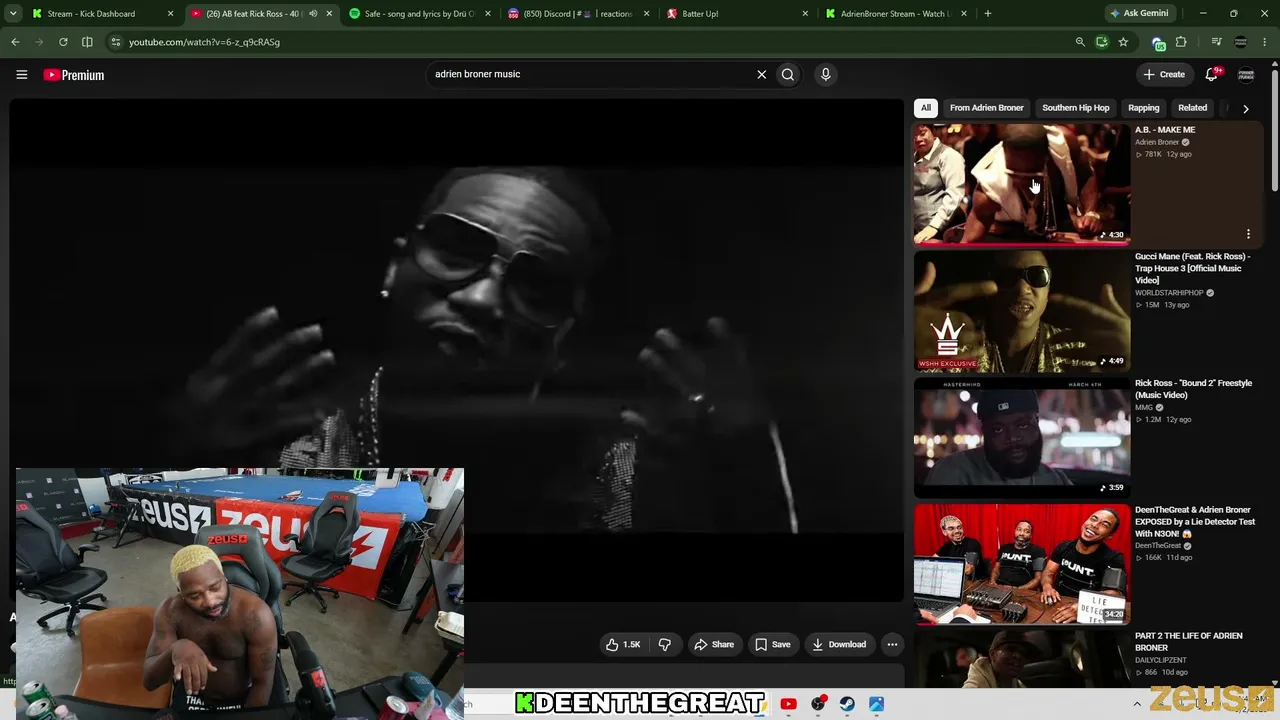1280x720 pixels.
Task: Dislike the video with thumbs down
Action: tap(664, 645)
